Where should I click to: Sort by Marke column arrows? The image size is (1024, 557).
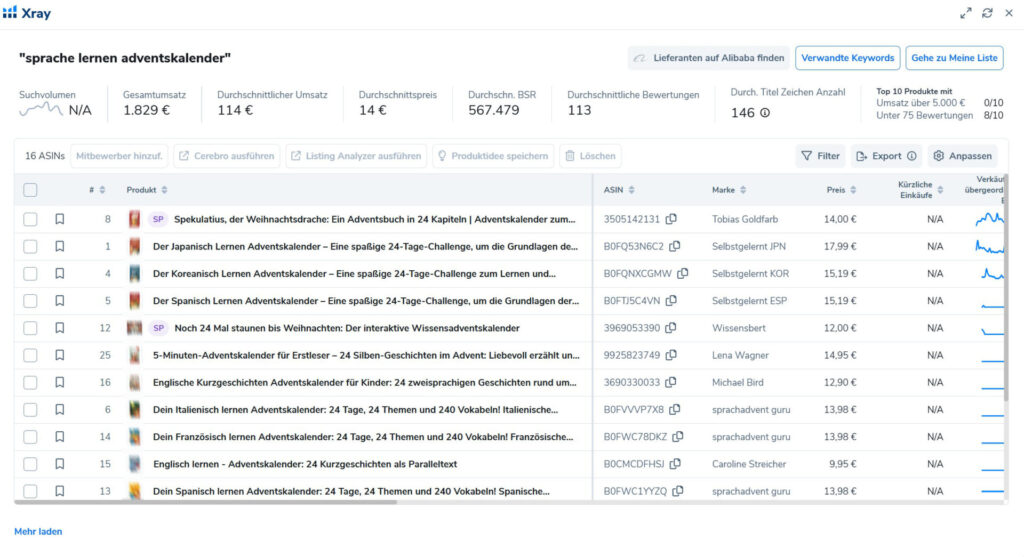(743, 190)
